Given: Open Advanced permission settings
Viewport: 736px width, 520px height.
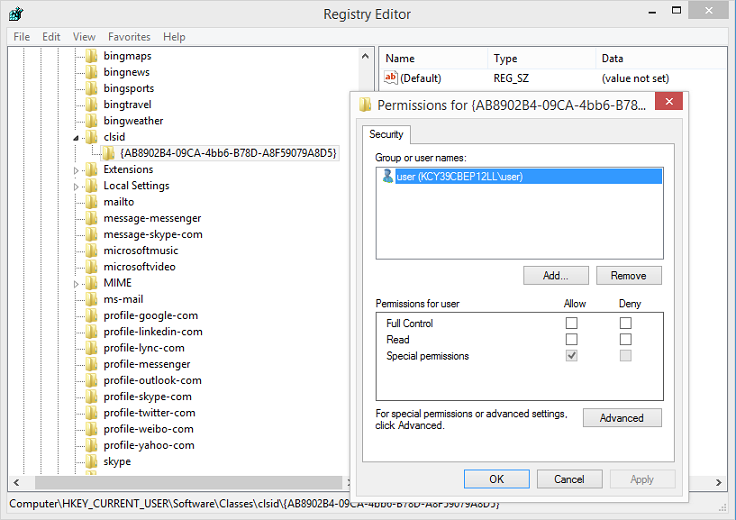Looking at the screenshot, I should [622, 418].
